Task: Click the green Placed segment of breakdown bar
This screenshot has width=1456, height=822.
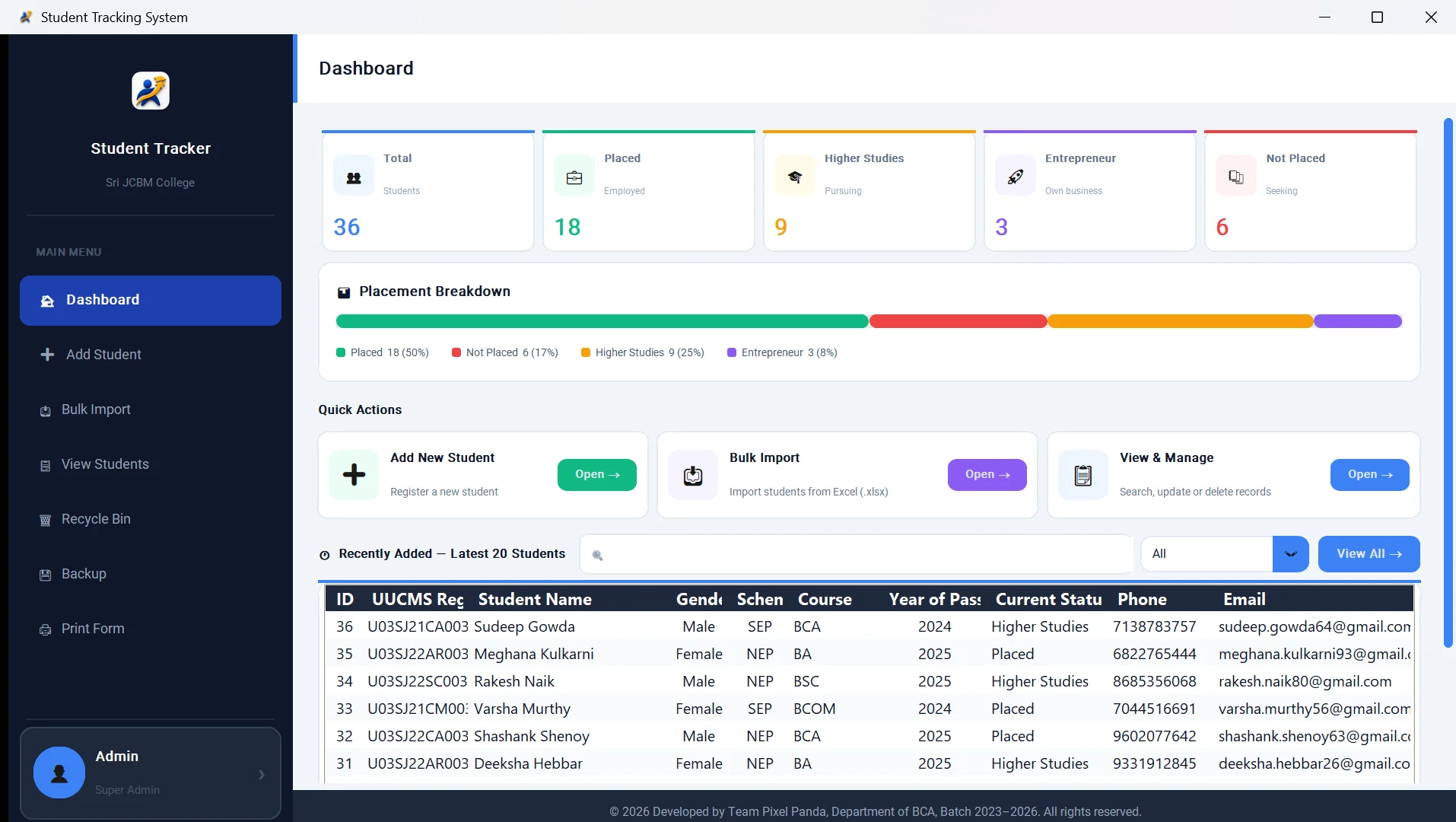Action: [602, 321]
